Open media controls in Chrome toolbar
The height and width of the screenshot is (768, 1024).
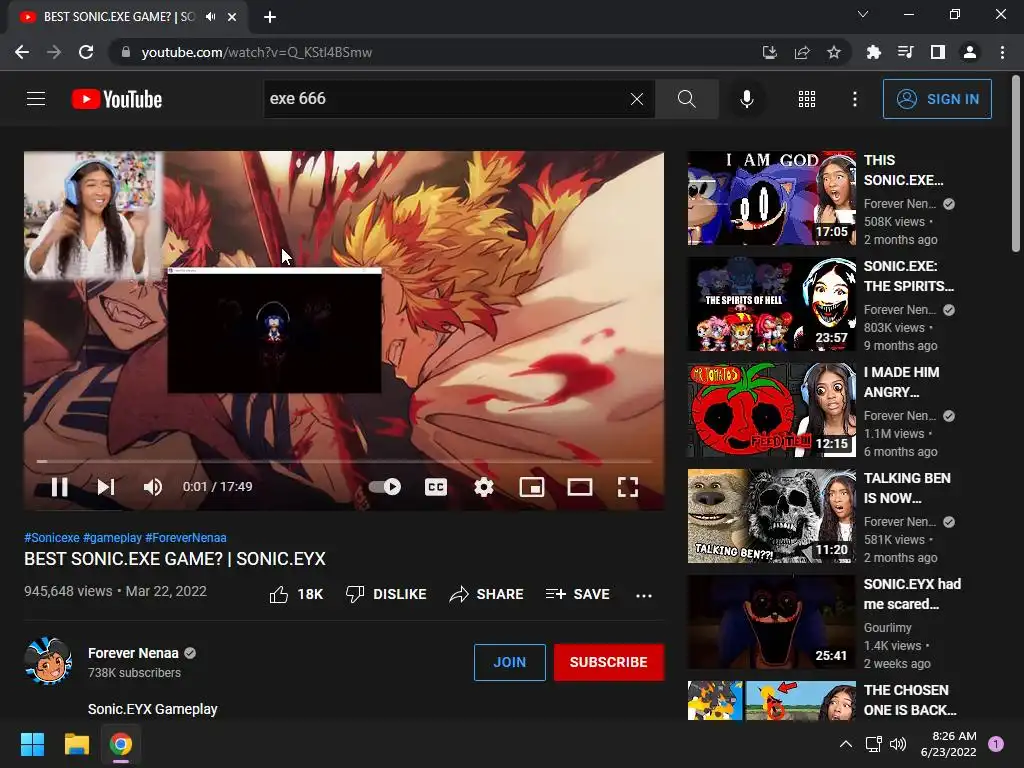pos(905,52)
